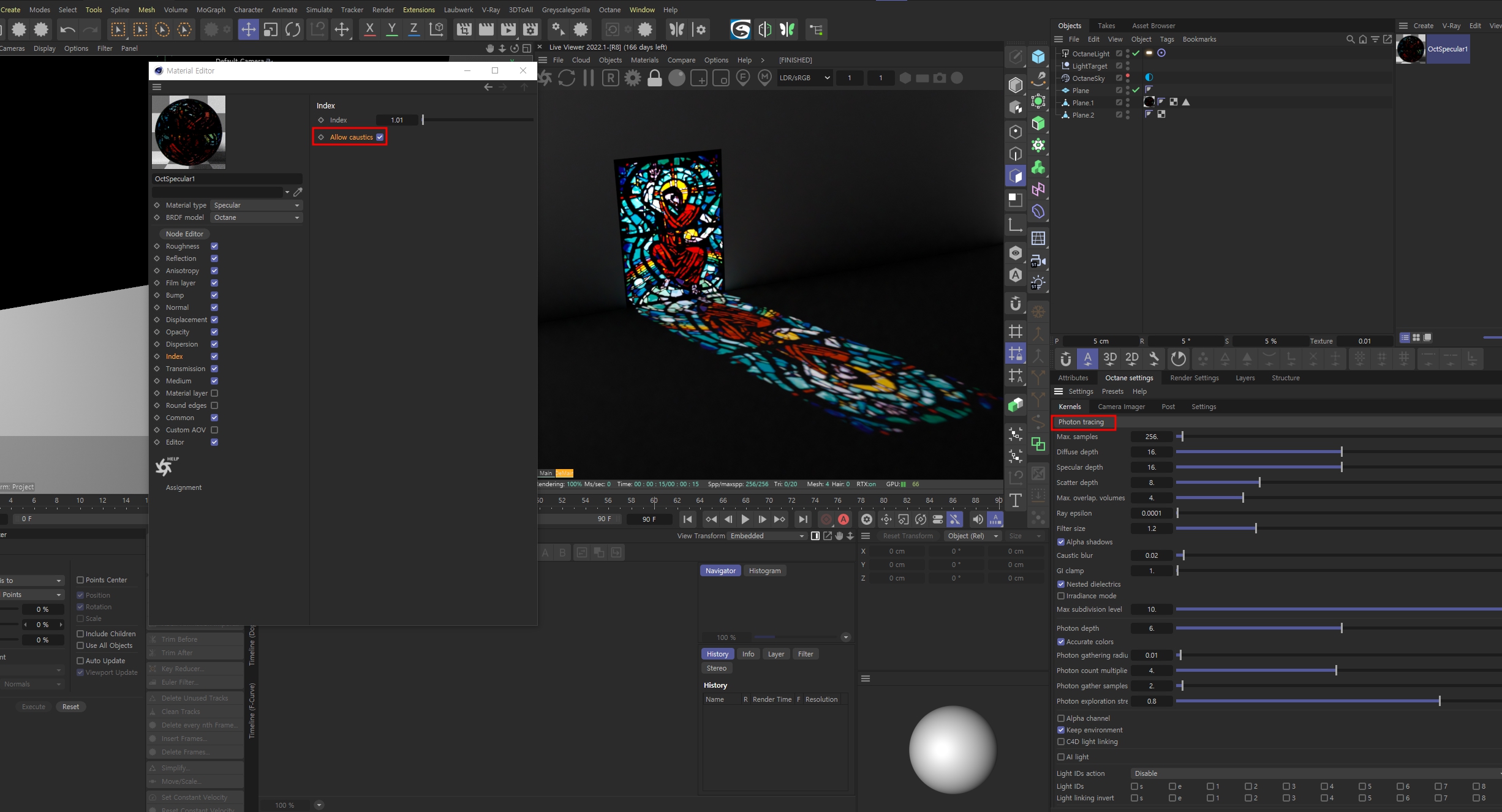Image resolution: width=1502 pixels, height=812 pixels.
Task: Click the Reset button in left panel
Action: click(70, 707)
